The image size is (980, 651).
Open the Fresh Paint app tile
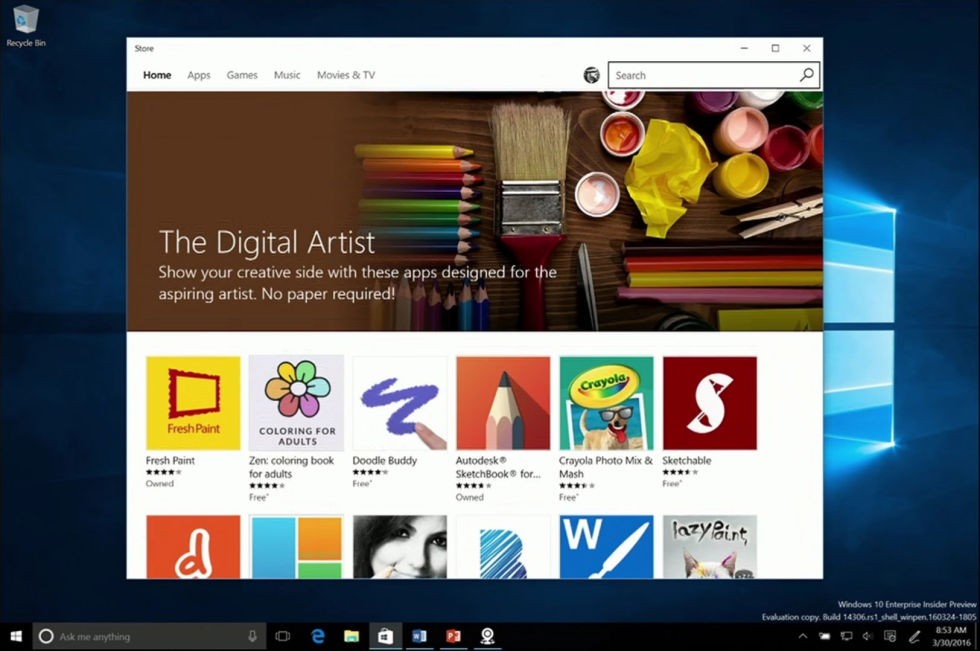tap(193, 403)
